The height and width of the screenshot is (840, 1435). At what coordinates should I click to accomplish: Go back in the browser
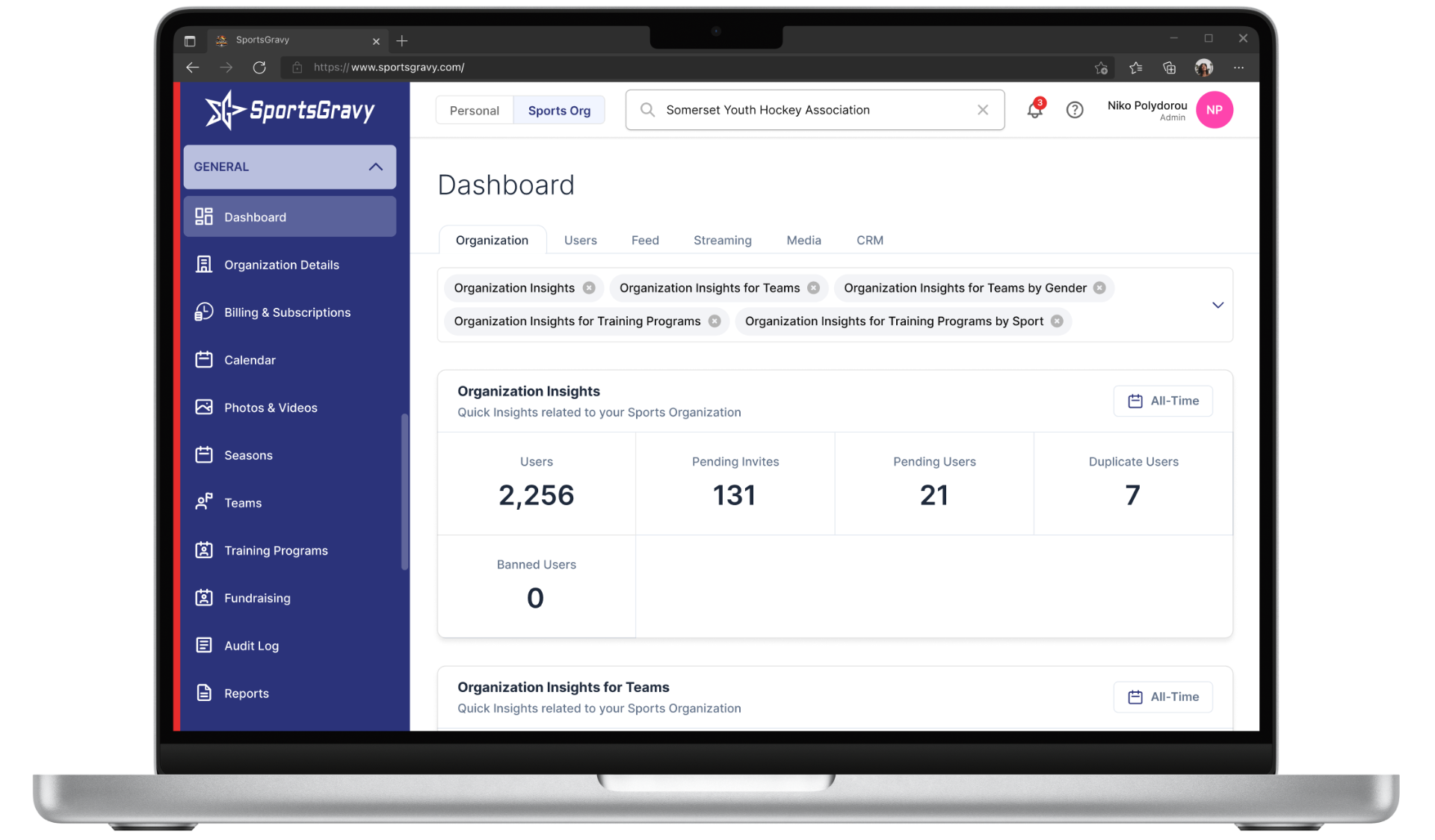pos(193,67)
